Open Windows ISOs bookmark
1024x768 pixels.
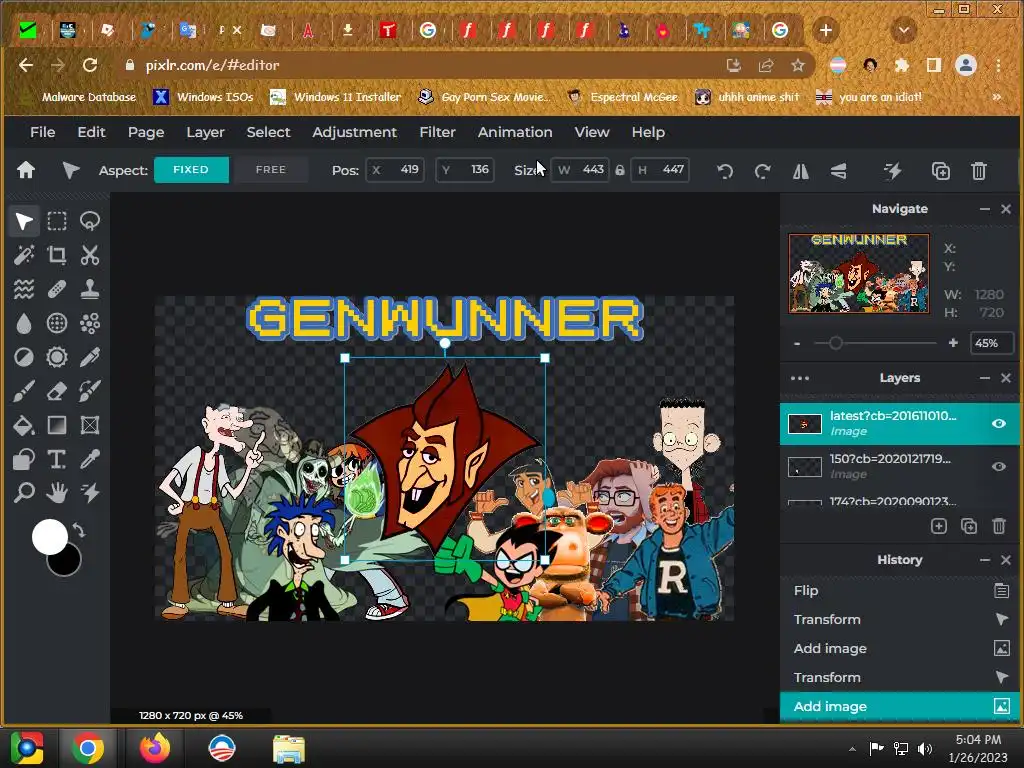204,97
